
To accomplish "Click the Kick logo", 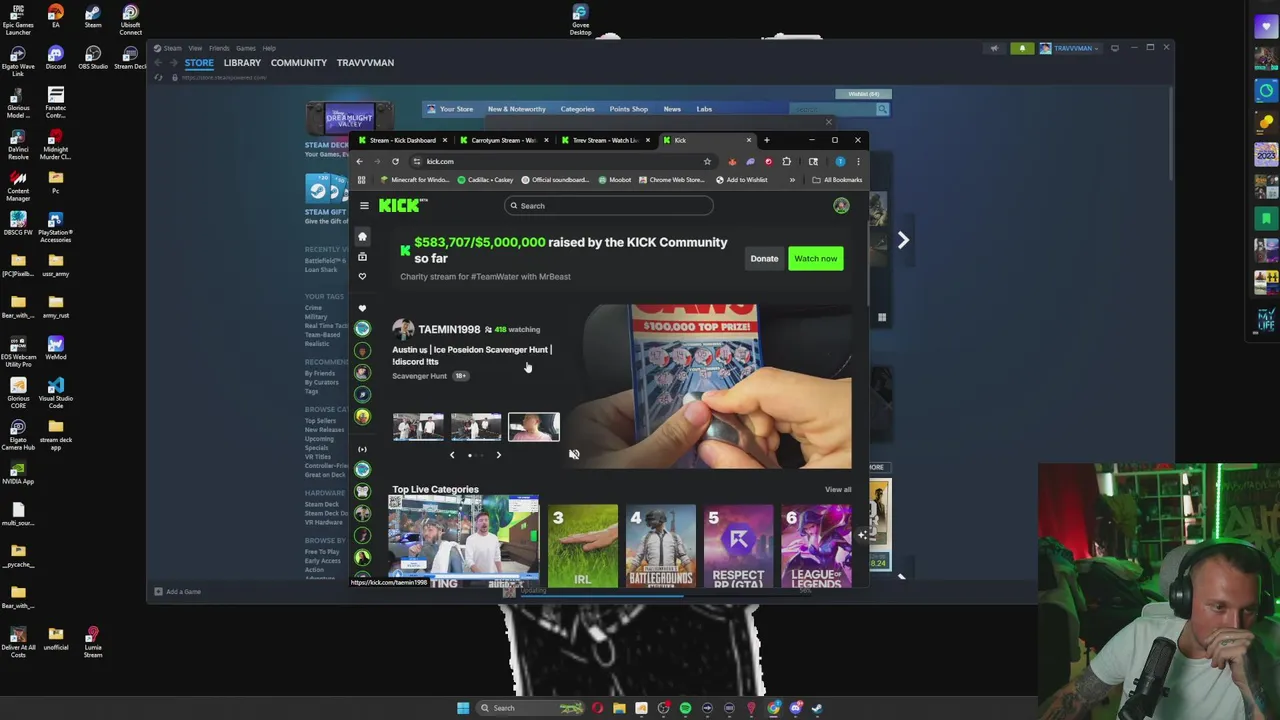I will [x=402, y=205].
